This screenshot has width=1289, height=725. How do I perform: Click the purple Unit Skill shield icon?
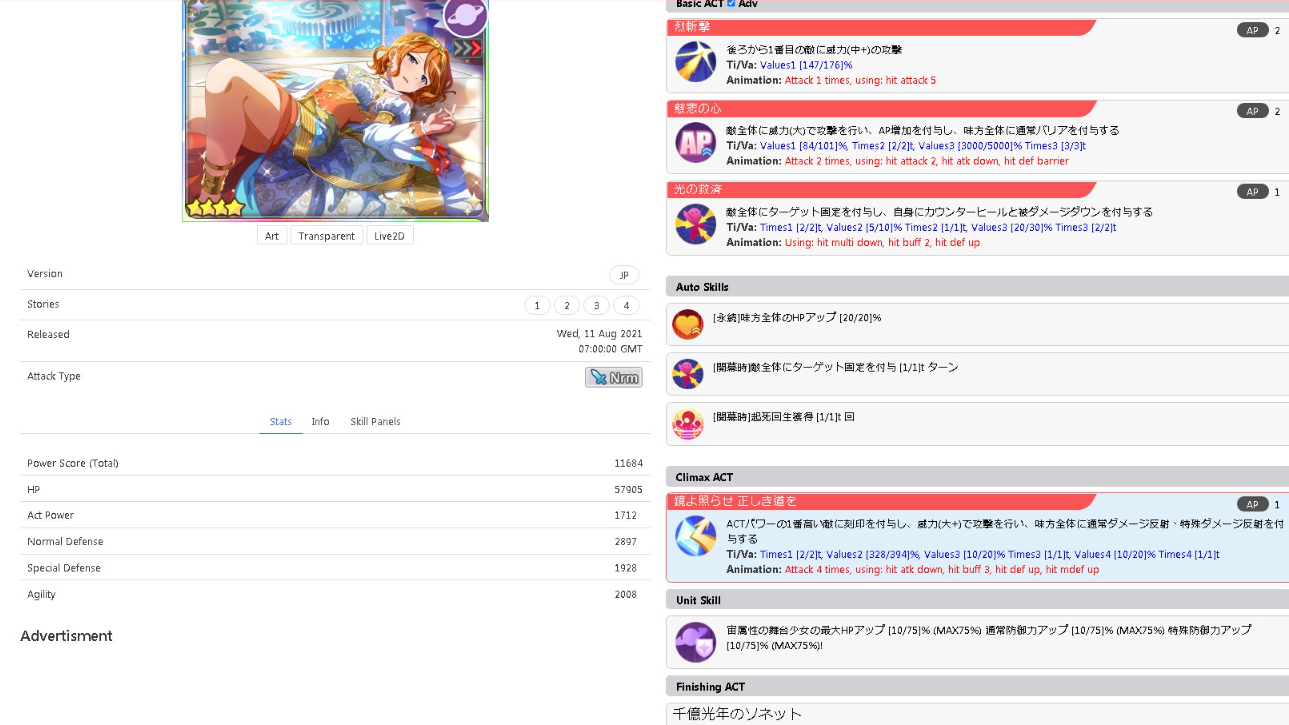pos(695,642)
